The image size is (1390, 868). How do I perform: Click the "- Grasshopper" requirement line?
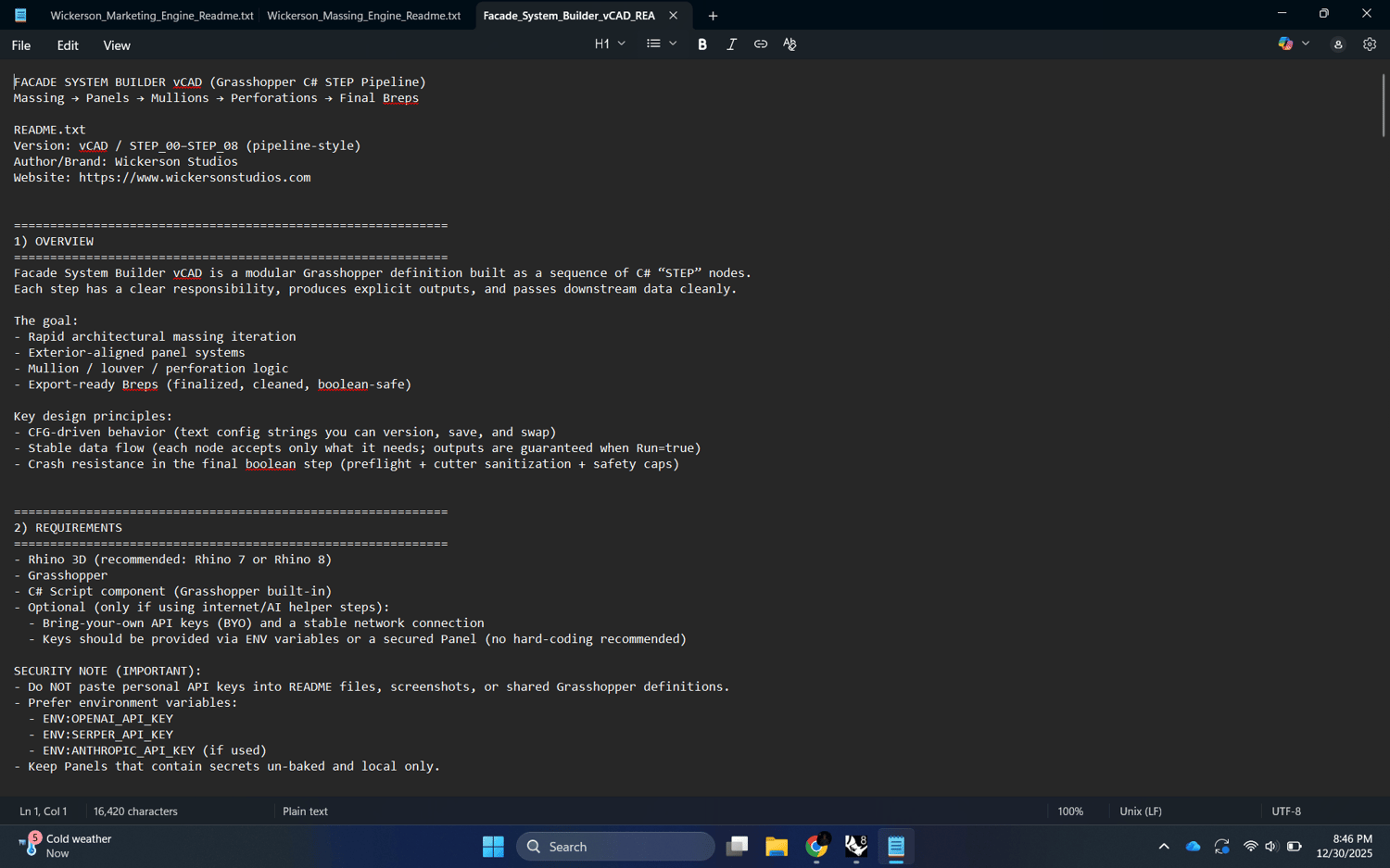[61, 575]
